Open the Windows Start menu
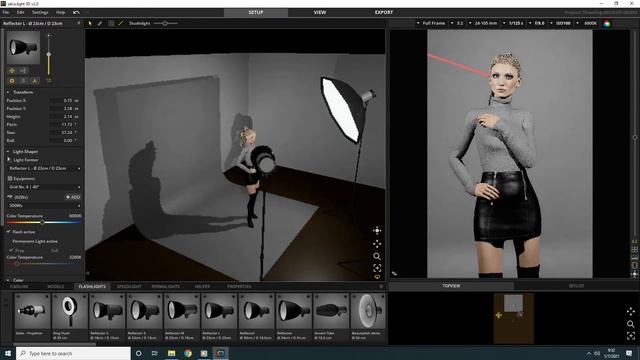 coord(8,353)
